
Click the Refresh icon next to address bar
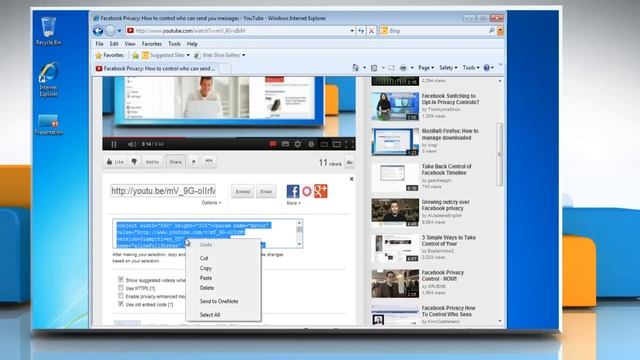point(361,31)
